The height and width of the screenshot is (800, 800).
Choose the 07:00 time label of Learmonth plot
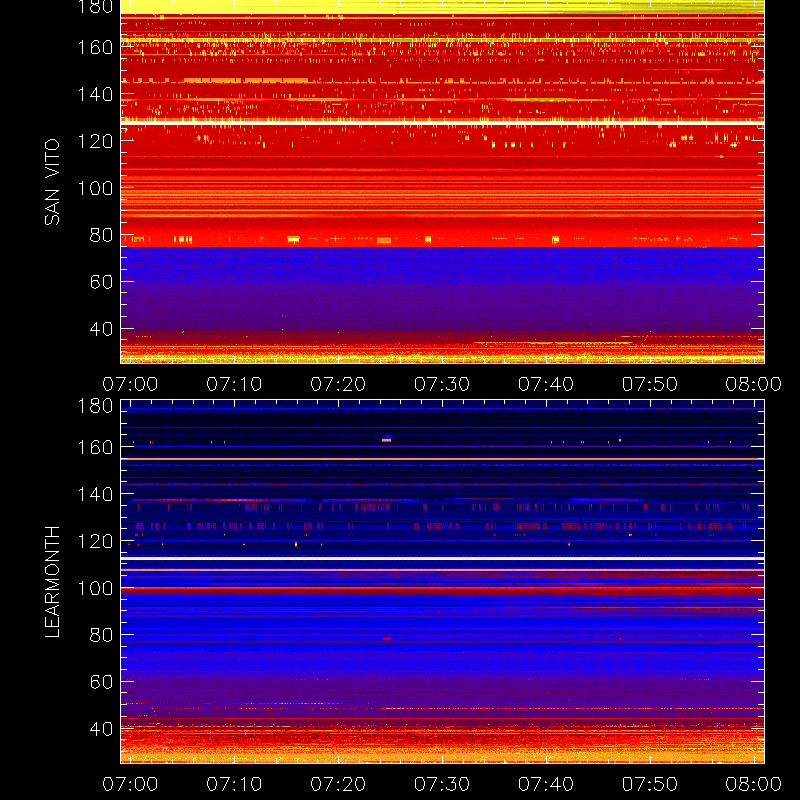130,784
